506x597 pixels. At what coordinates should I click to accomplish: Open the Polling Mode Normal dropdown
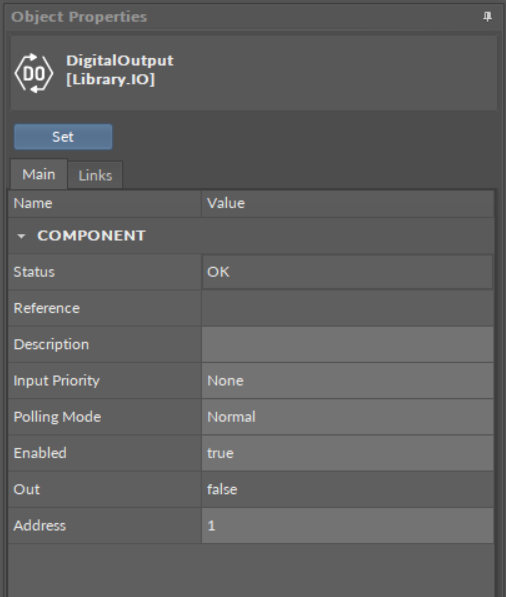coord(347,417)
